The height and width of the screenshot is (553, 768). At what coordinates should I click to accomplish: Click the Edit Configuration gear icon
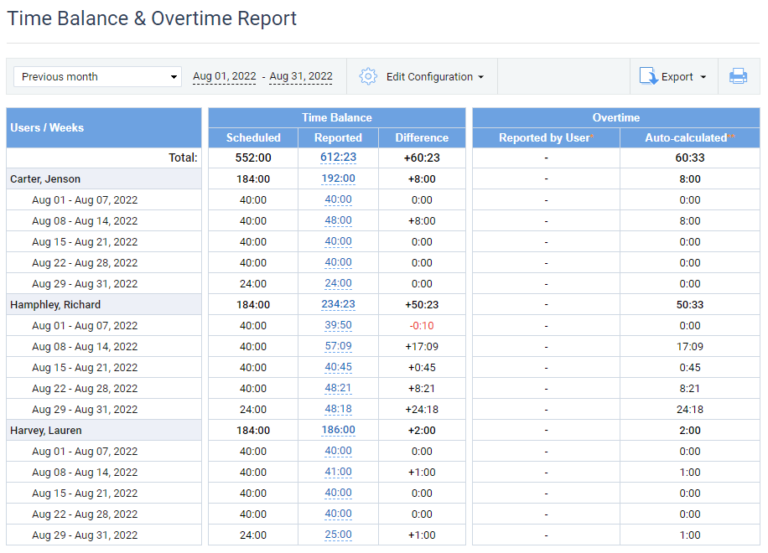click(x=368, y=76)
